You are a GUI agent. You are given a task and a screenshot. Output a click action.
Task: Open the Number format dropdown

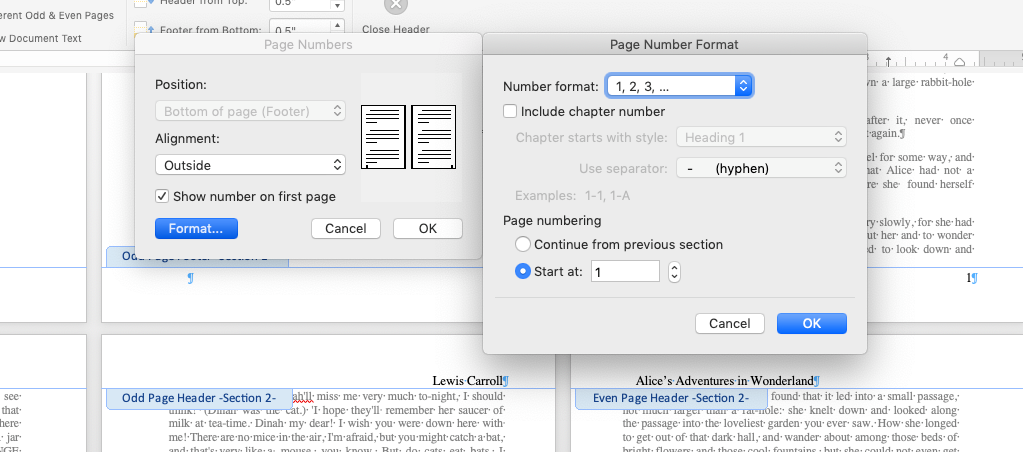point(679,86)
